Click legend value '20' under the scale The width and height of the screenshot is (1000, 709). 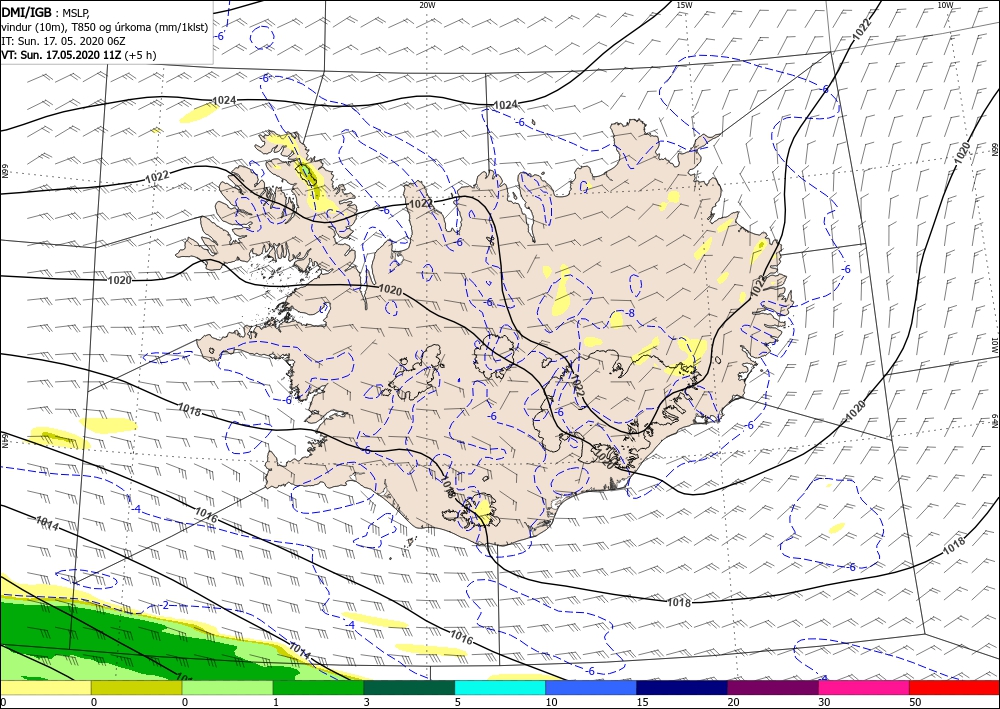coord(733,702)
